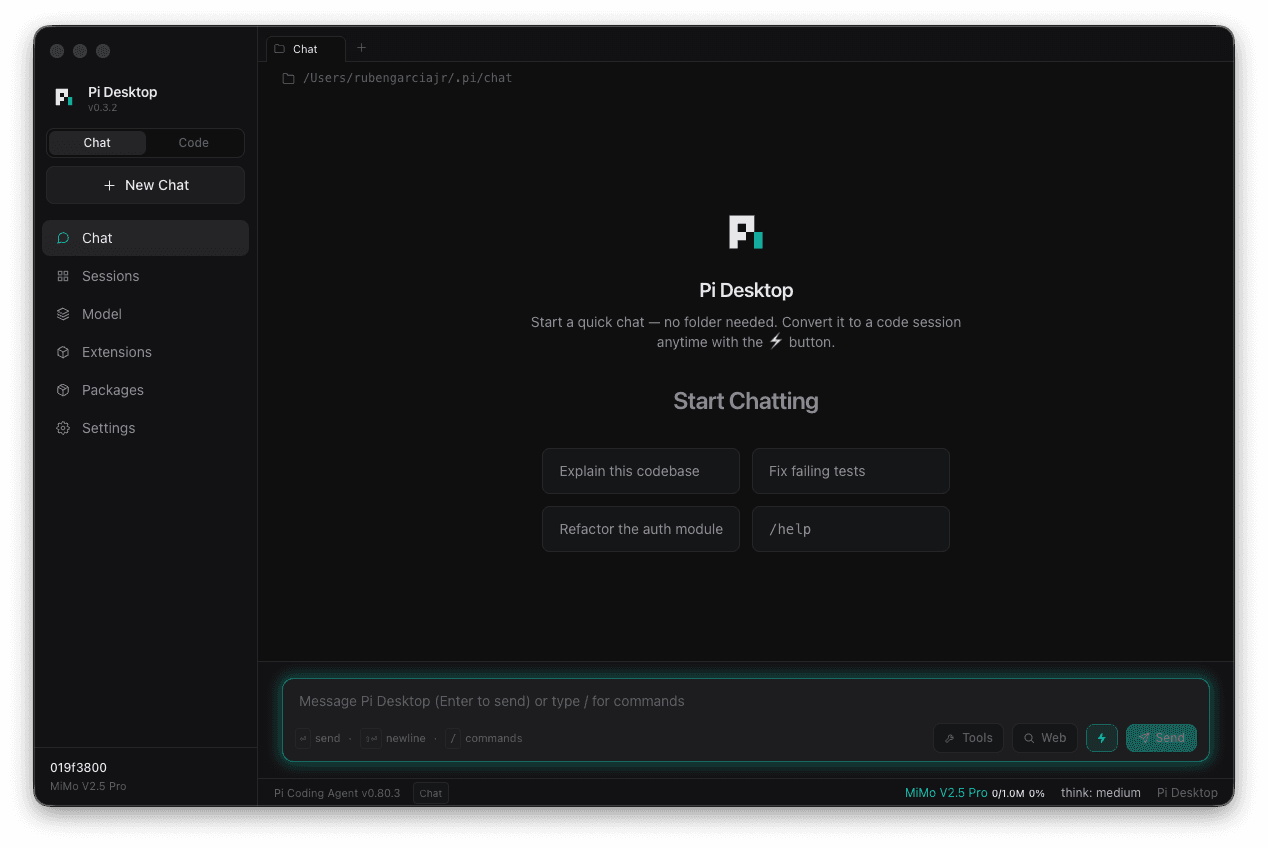Start a New Chat
This screenshot has height=848, width=1268.
(x=145, y=185)
